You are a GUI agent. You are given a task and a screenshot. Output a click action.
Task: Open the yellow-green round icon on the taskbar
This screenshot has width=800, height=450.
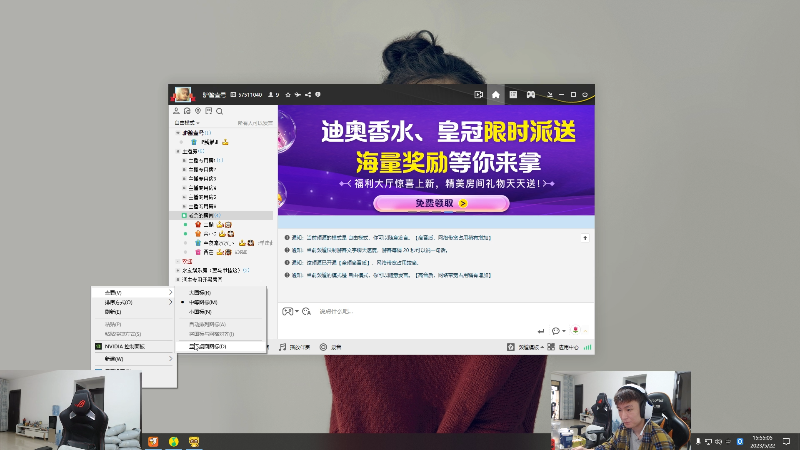pos(173,441)
